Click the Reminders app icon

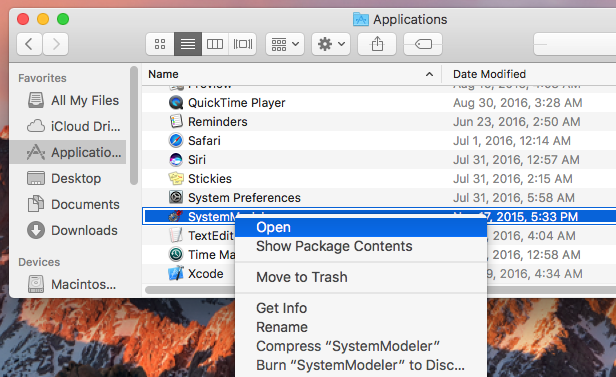coord(176,121)
